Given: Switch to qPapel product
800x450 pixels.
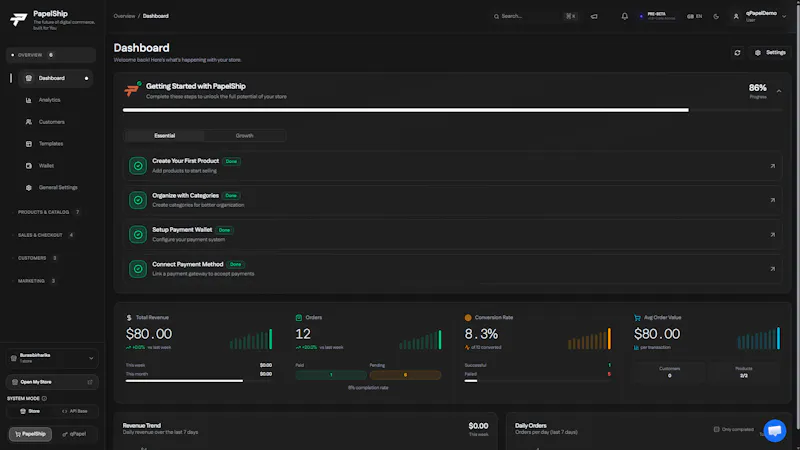Looking at the screenshot, I should (74, 434).
